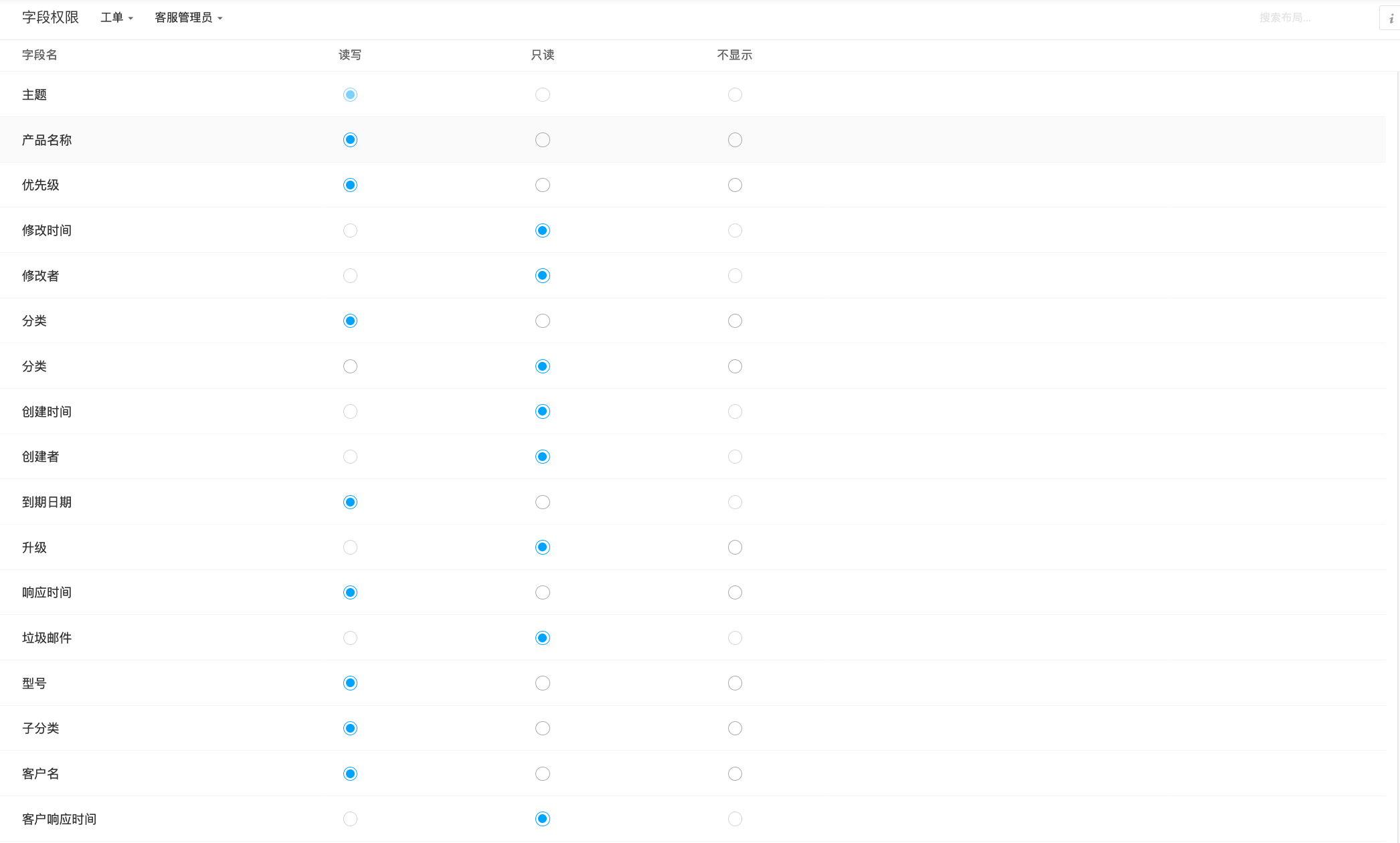Set 升级 to 不显示
Viewport: 1400px width, 843px height.
735,547
